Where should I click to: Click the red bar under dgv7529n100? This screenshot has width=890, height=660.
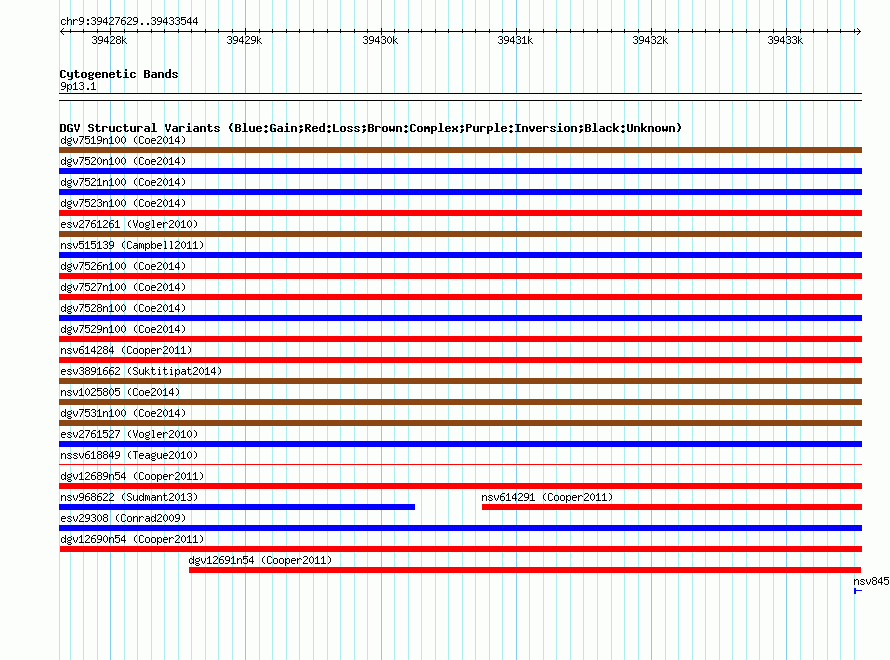coord(460,339)
